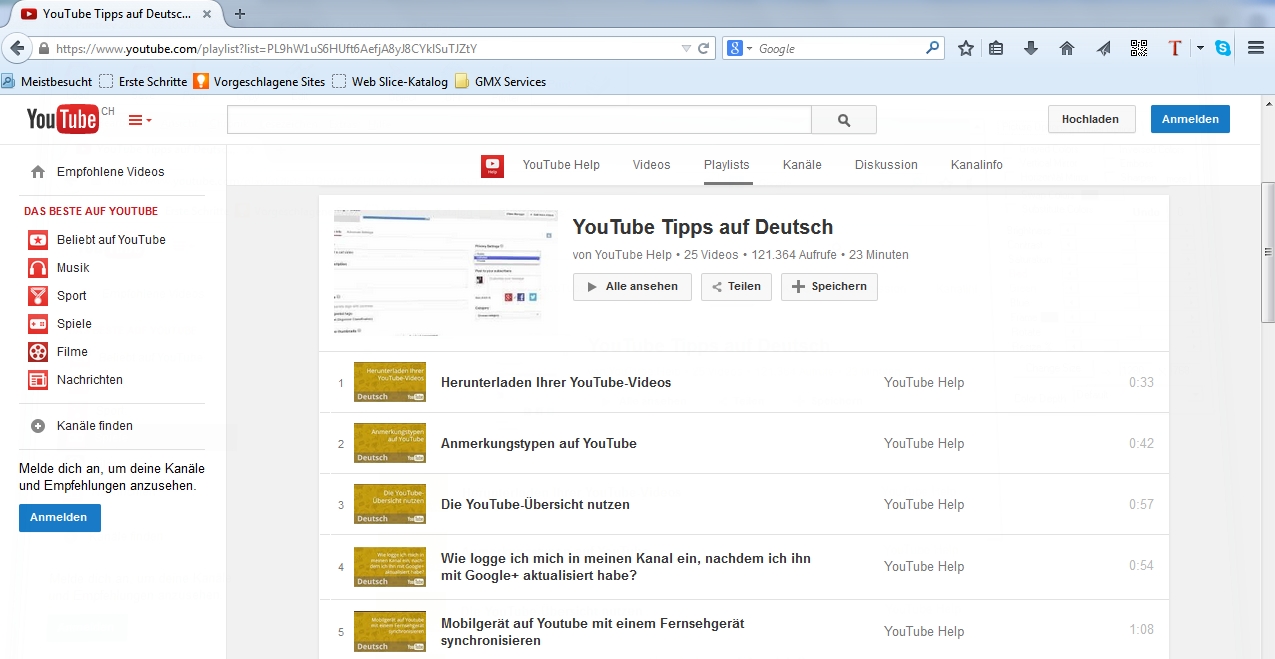Open thumbnail of Anmerkungstypen auf YouTube
This screenshot has width=1275, height=659.
pyautogui.click(x=390, y=444)
